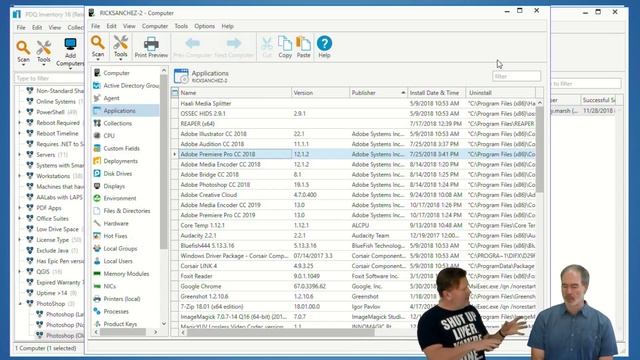Open Local Users in sidebar
The height and width of the screenshot is (360, 640).
pos(118,261)
